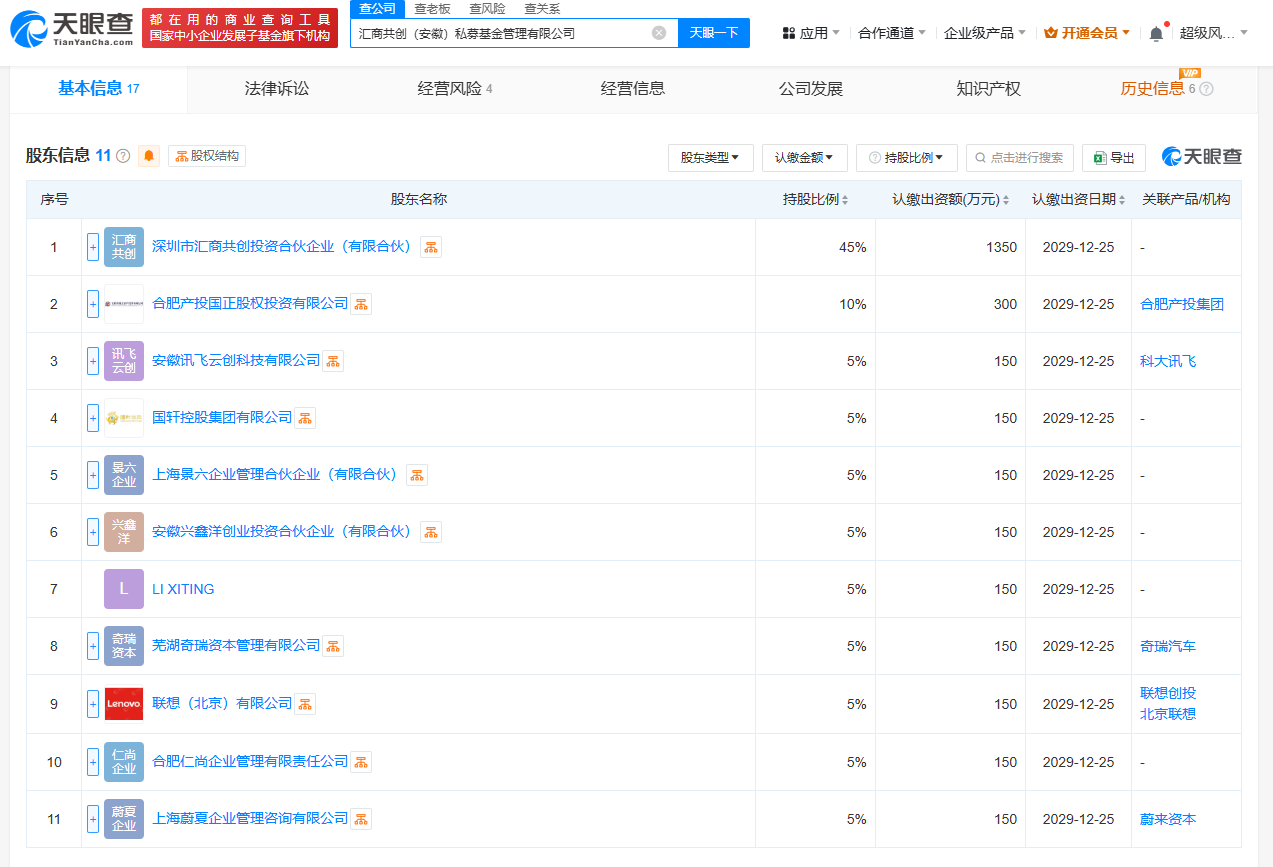The image size is (1273, 867).
Task: Click the 讯飞云创 shareholder logo
Action: 124,361
